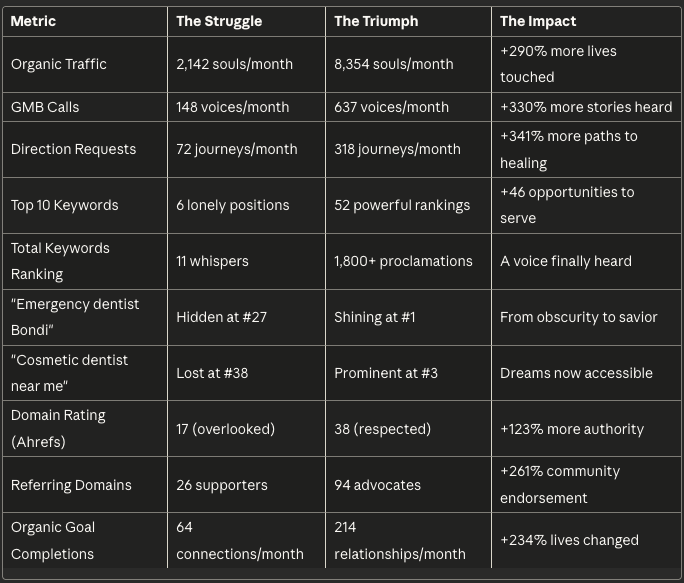The width and height of the screenshot is (684, 583).
Task: Select the "+123% more authority" cell
Action: click(x=572, y=429)
